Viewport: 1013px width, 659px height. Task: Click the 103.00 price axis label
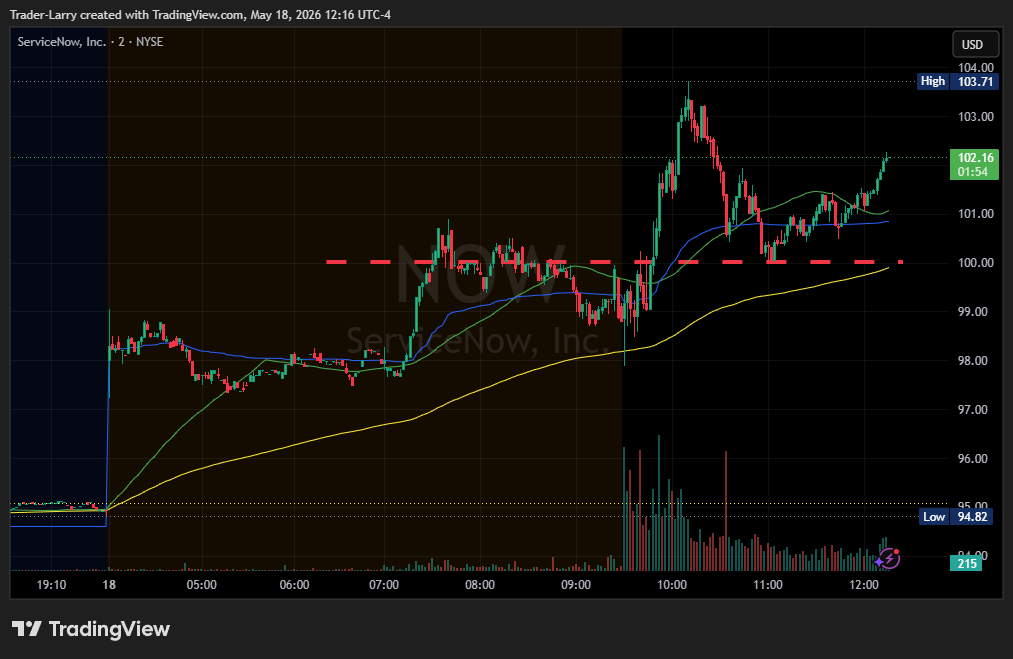(976, 116)
